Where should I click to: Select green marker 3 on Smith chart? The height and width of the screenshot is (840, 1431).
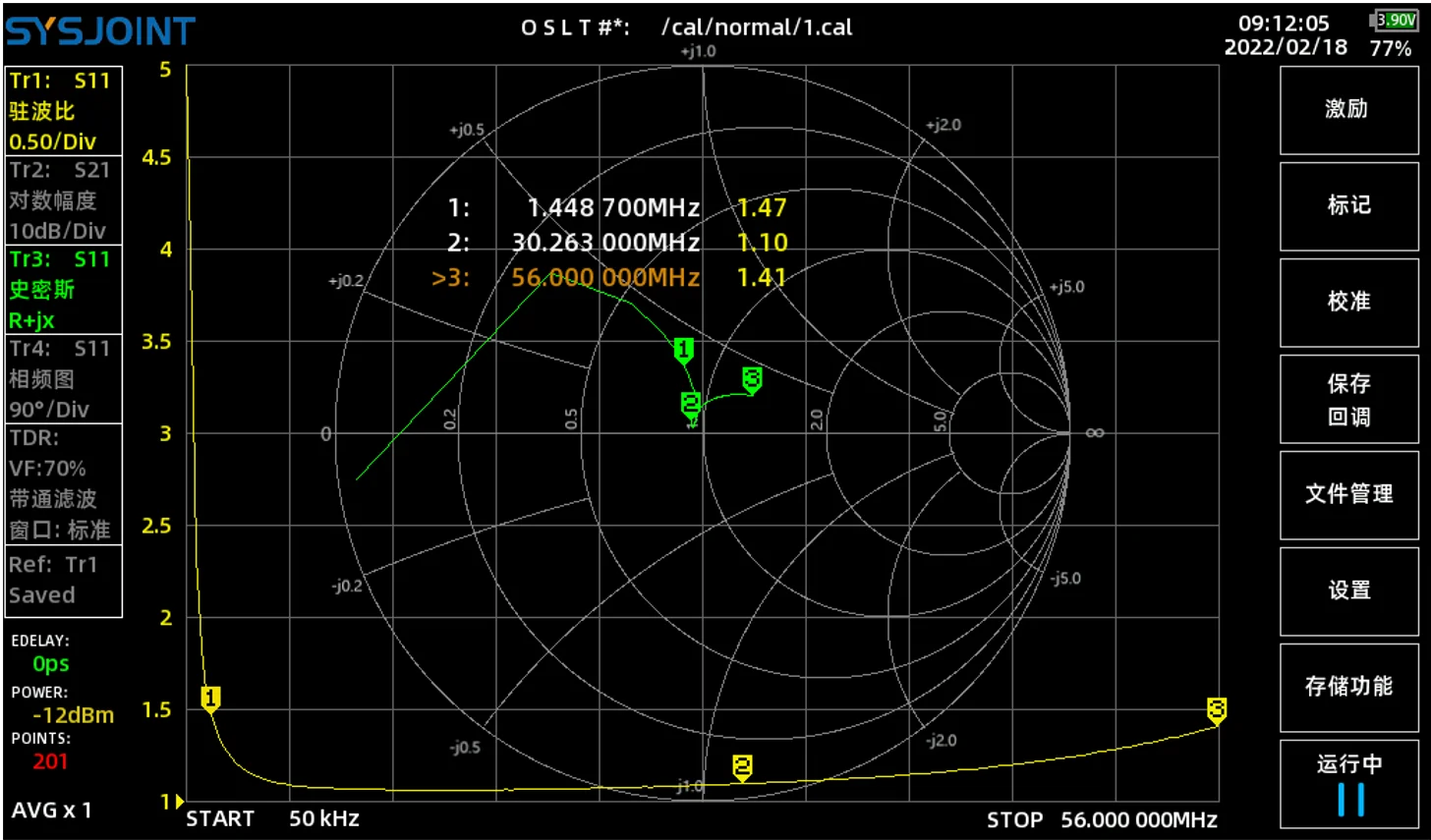pyautogui.click(x=752, y=379)
